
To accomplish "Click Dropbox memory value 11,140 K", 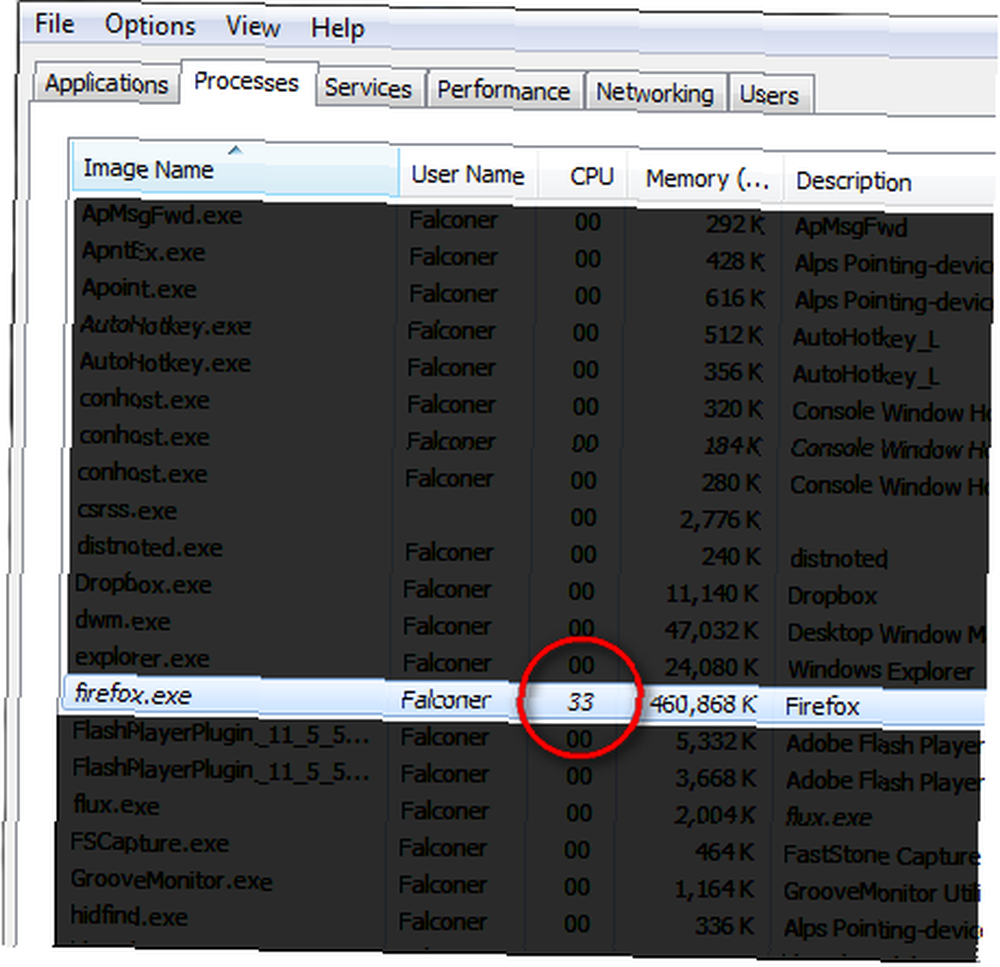I will 712,594.
